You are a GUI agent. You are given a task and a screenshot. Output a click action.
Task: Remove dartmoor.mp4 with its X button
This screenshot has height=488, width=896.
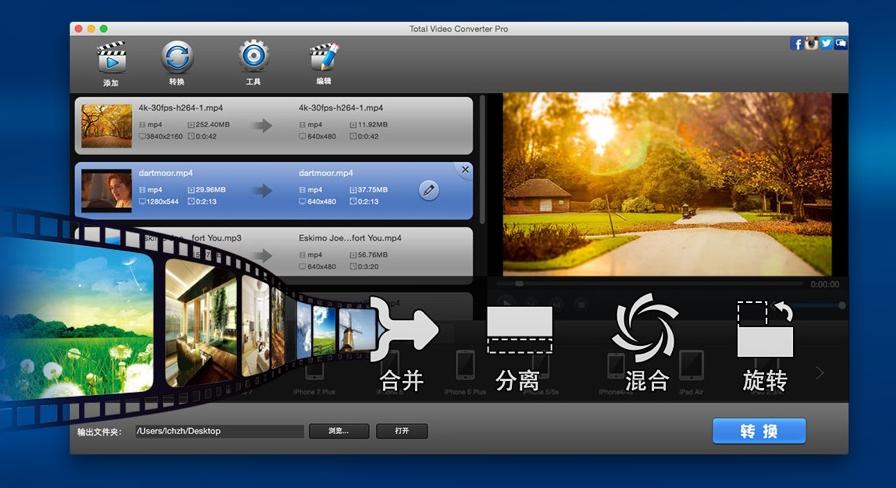click(465, 170)
